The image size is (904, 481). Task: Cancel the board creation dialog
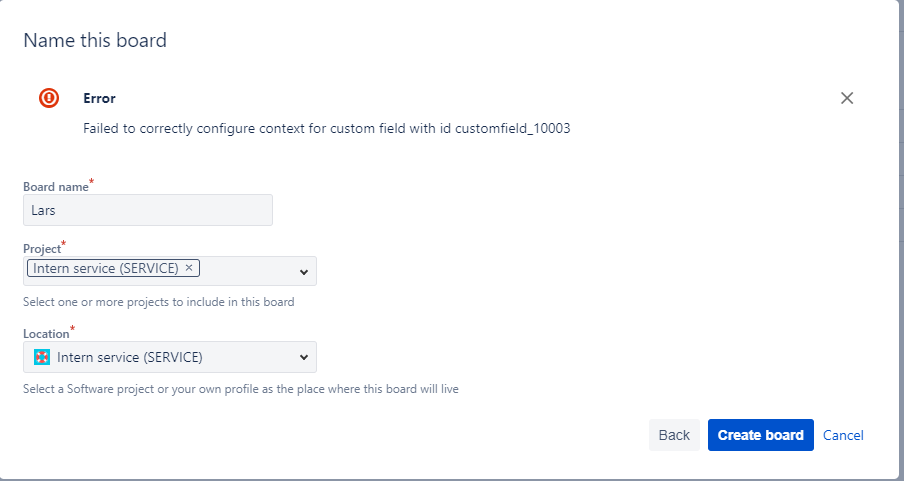coord(843,435)
